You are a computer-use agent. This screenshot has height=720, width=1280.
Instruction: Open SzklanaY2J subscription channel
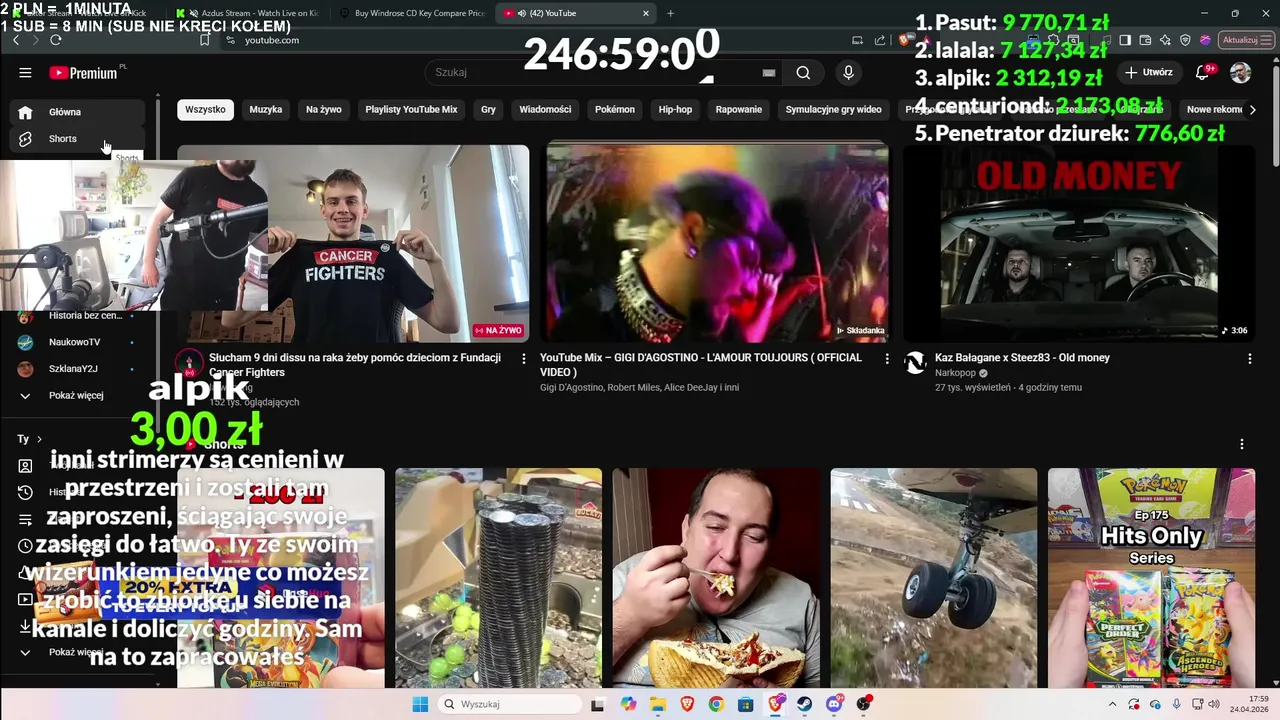coord(77,369)
